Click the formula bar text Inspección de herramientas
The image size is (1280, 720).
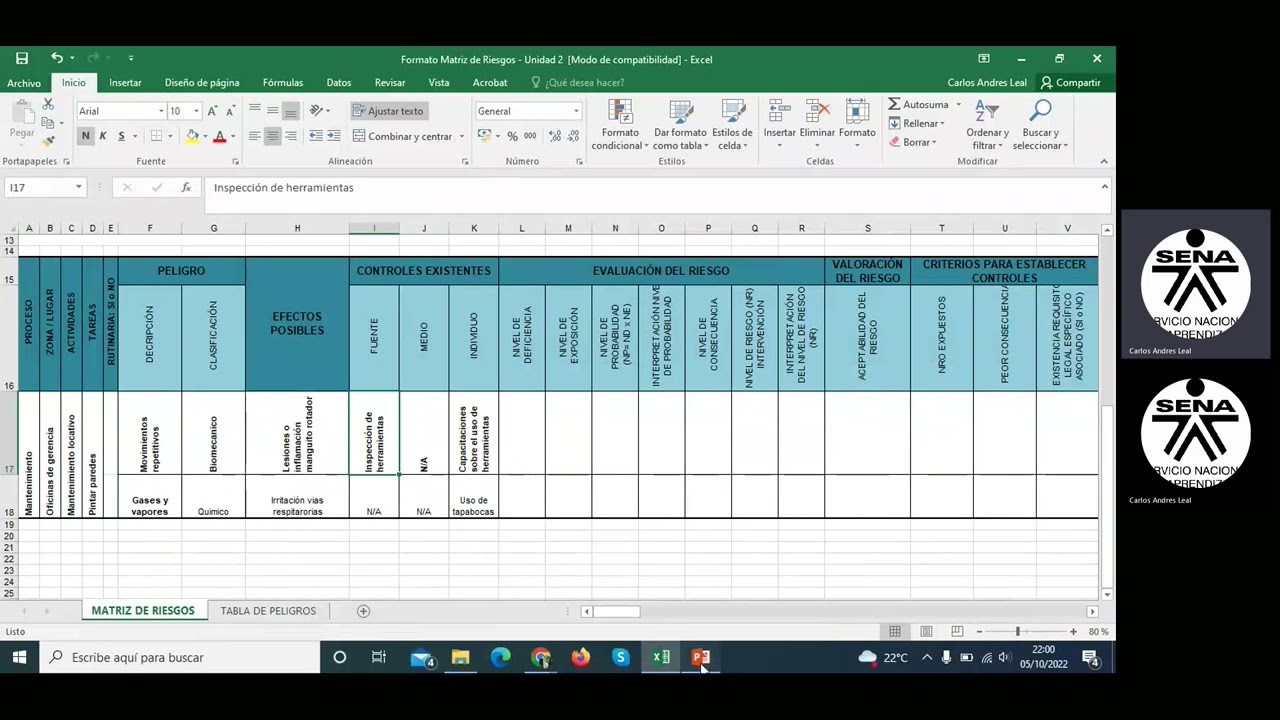point(283,187)
